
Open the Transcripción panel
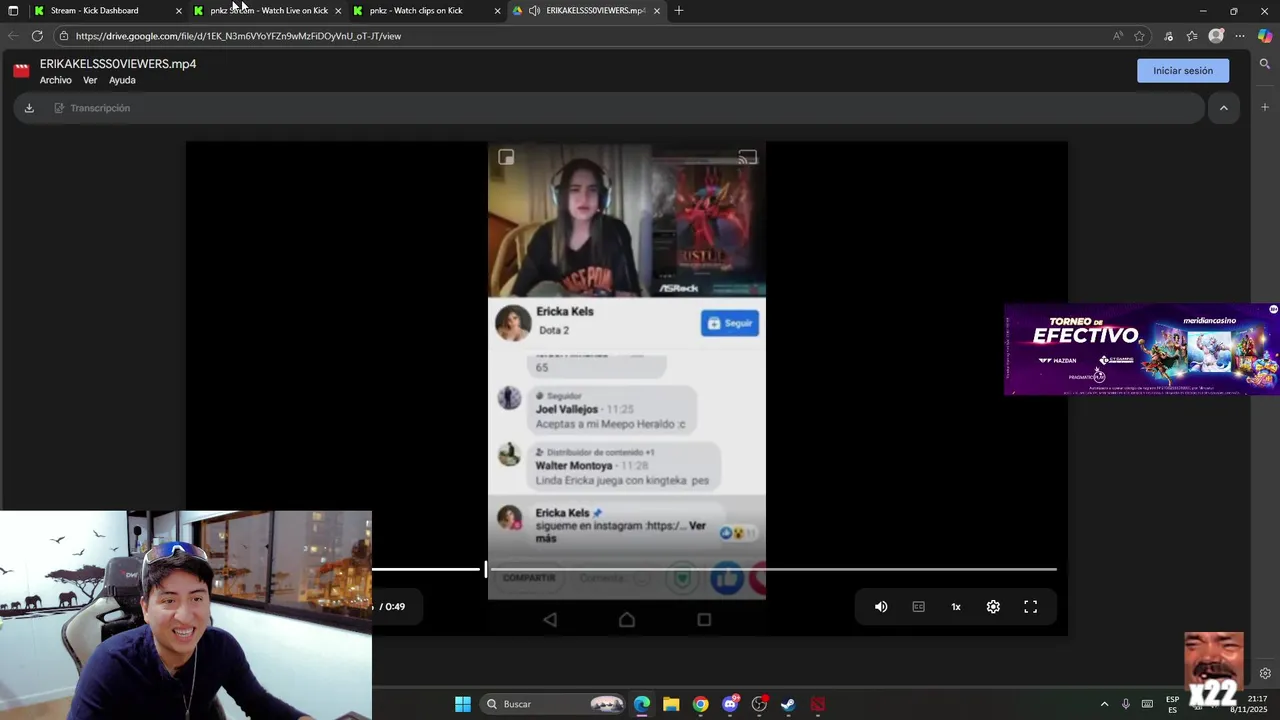click(x=92, y=108)
